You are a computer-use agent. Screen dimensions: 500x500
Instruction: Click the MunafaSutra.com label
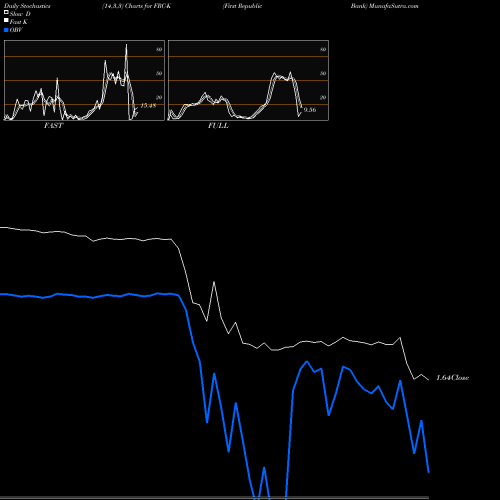pos(394,6)
